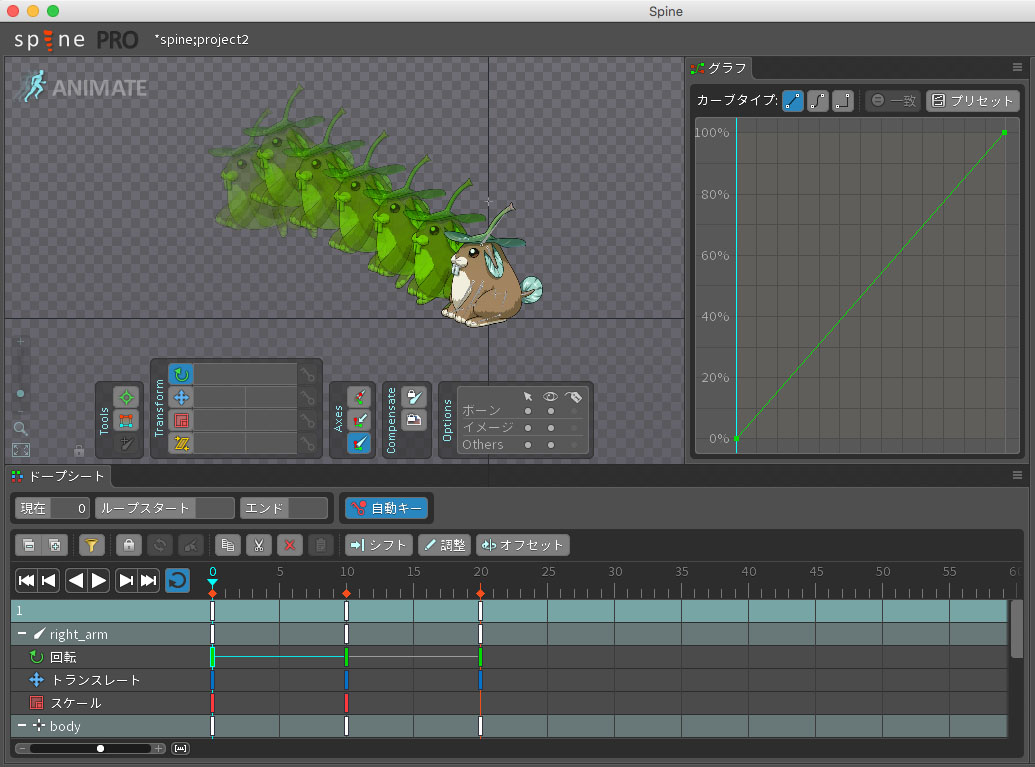Click the fit-to-view viewport icon
This screenshot has height=767, width=1035.
point(20,450)
